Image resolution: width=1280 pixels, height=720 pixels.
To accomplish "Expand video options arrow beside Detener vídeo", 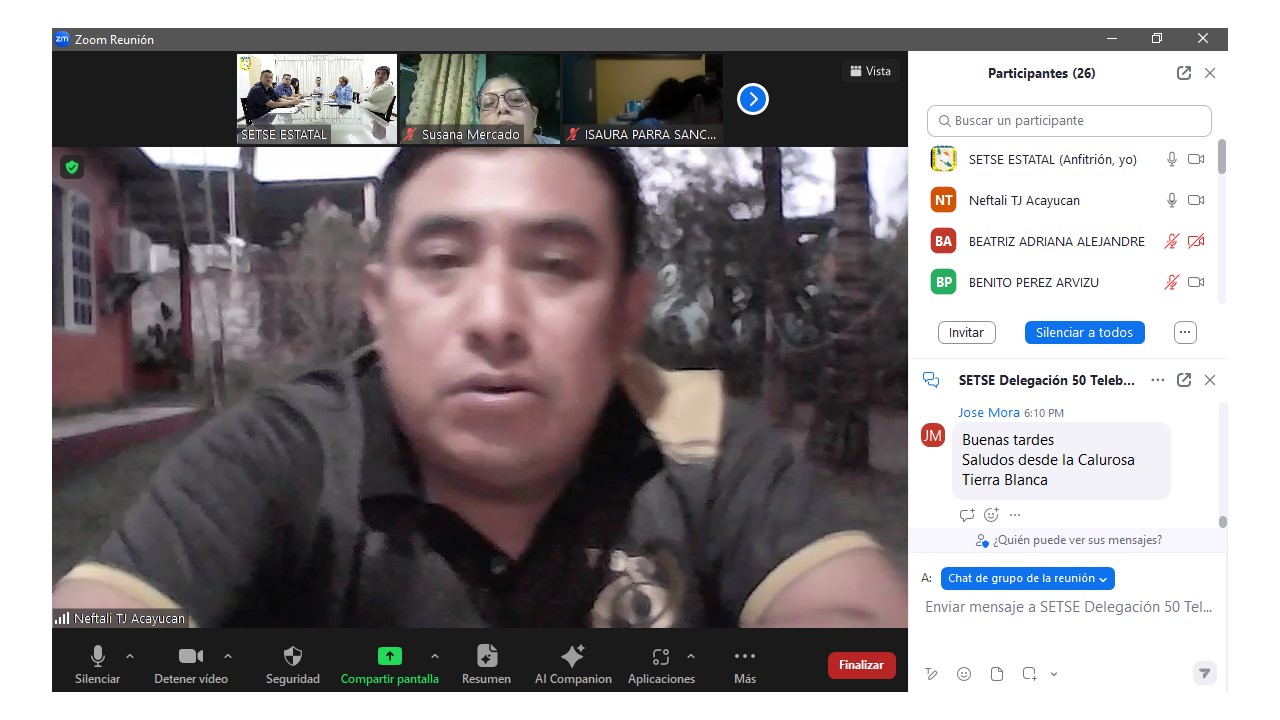I will (228, 656).
